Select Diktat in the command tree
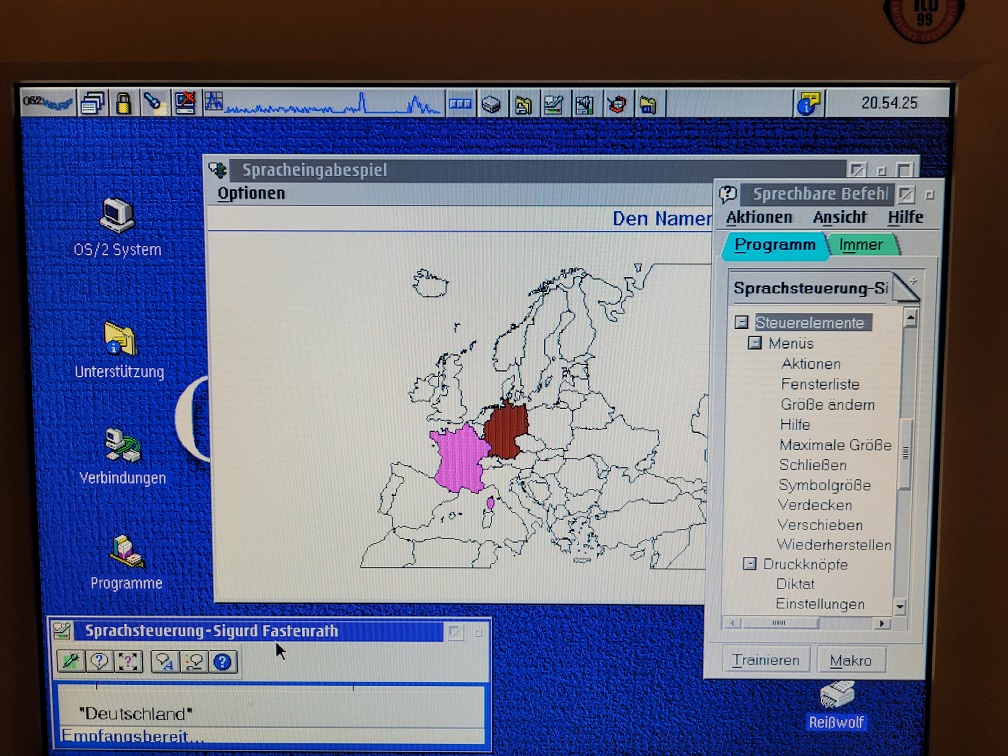This screenshot has width=1008, height=756. click(x=795, y=584)
